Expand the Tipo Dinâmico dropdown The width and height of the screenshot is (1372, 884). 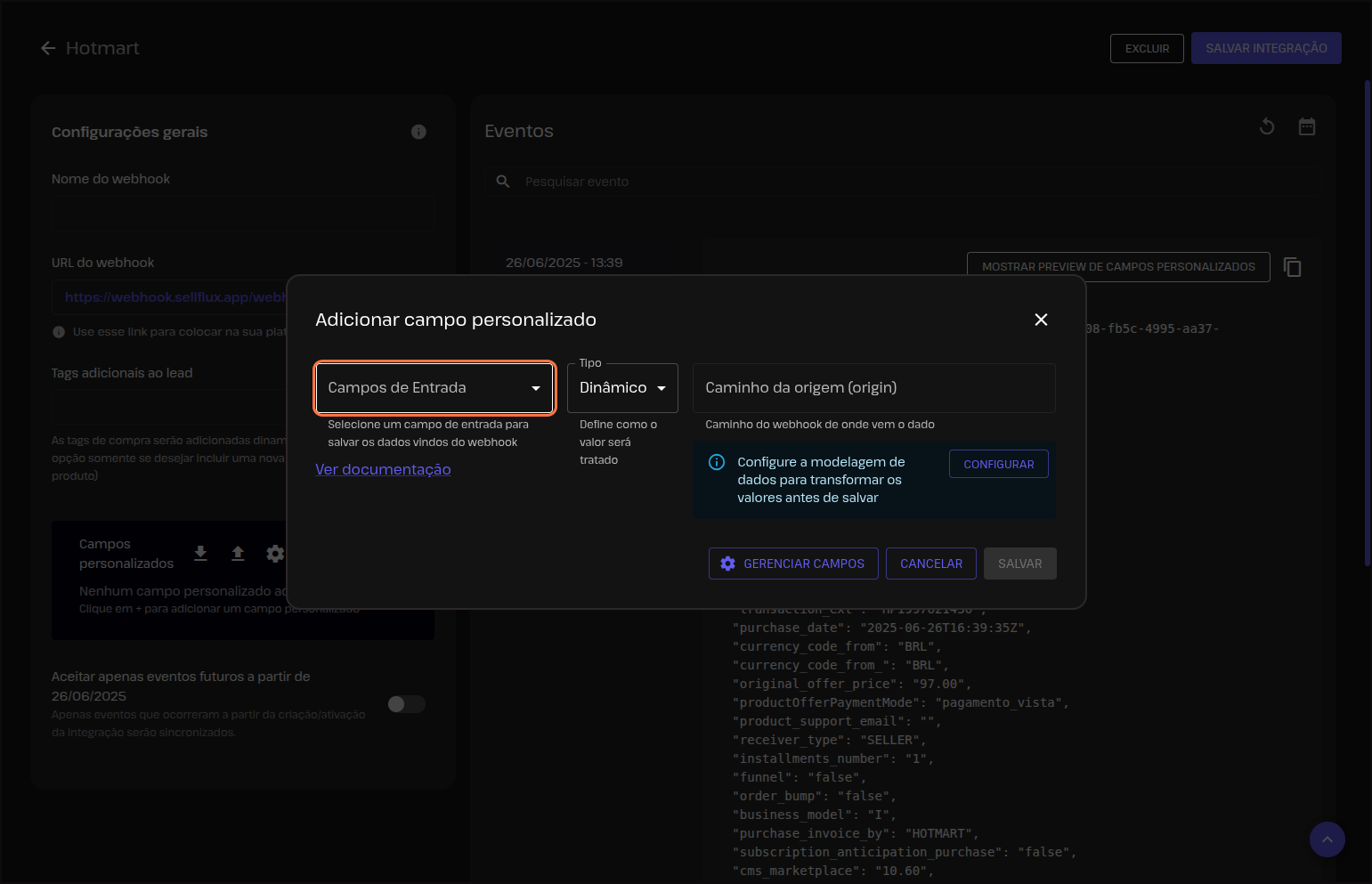tap(622, 388)
